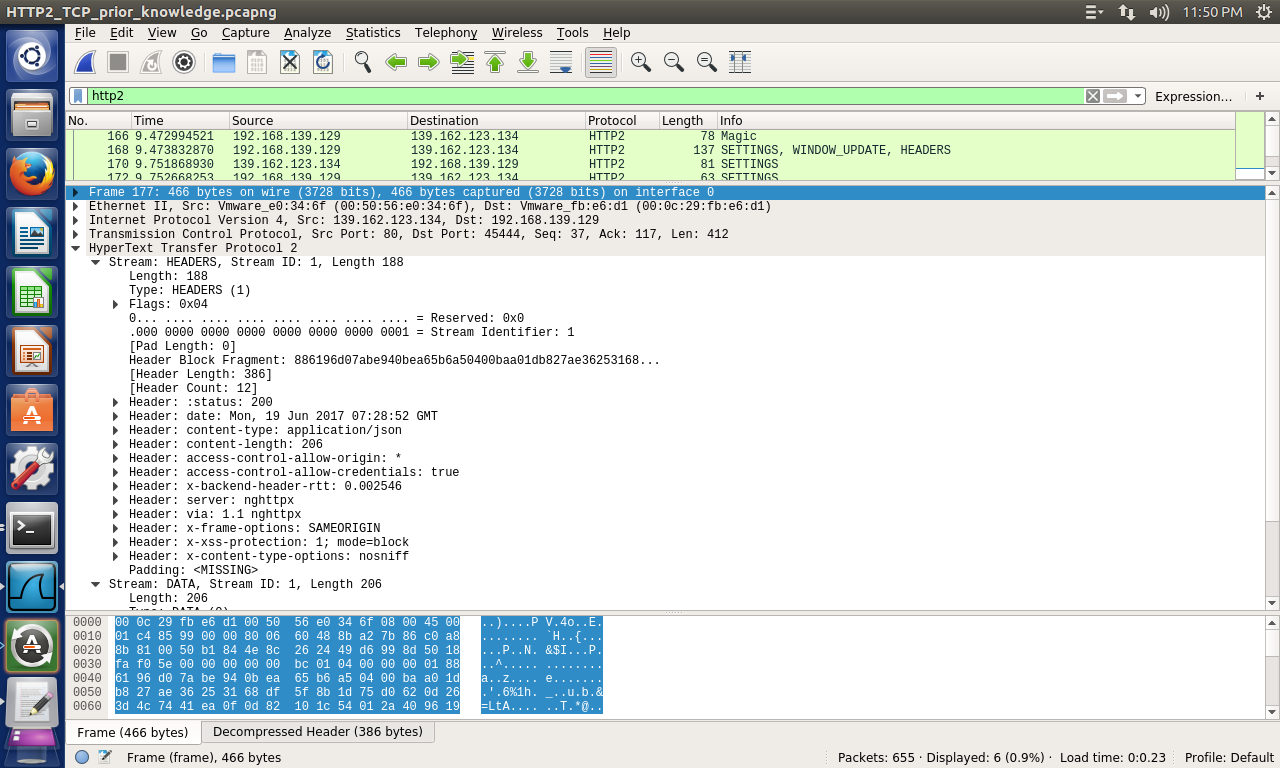1280x768 pixels.
Task: Toggle packet list colorization
Action: (x=600, y=62)
